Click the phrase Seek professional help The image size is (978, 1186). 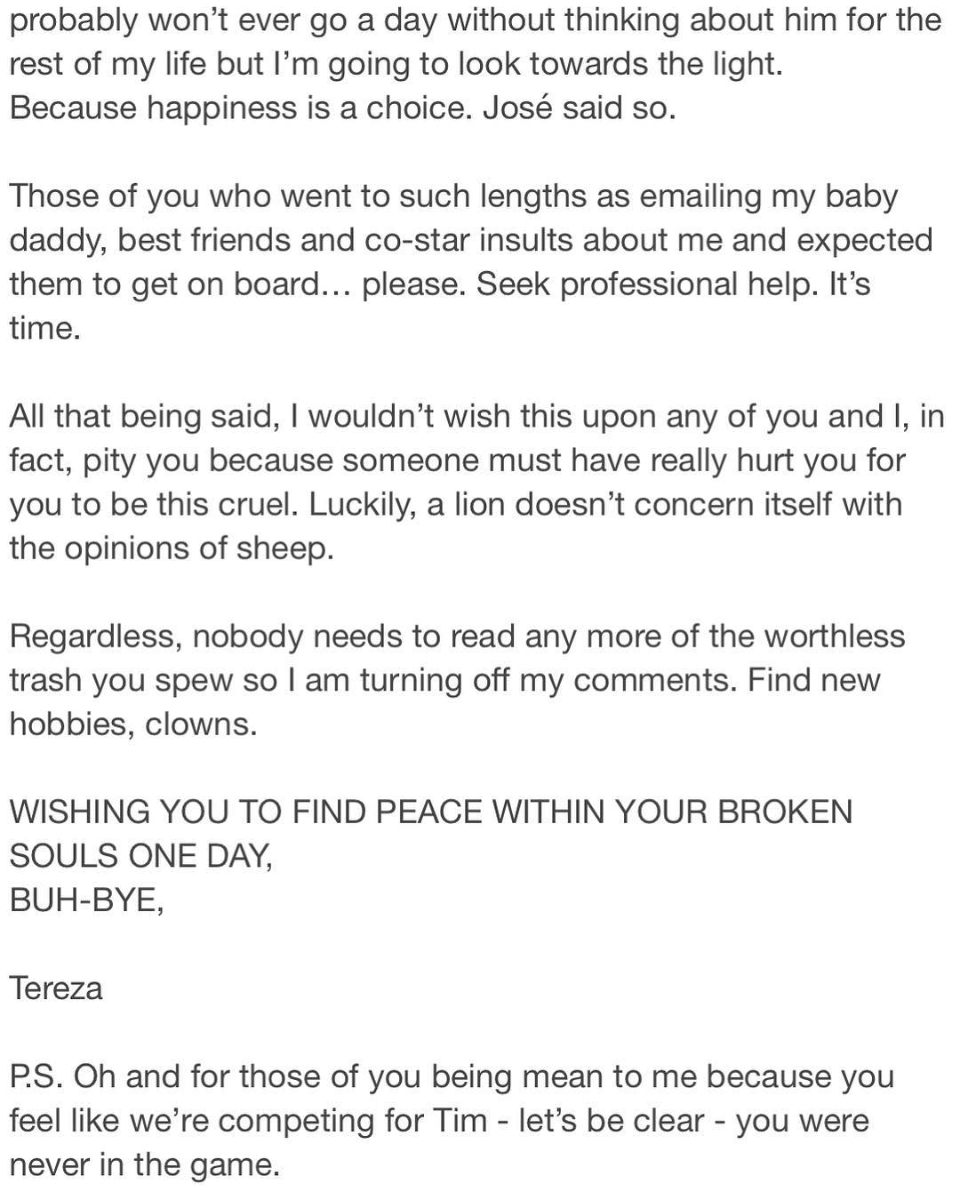[x=640, y=284]
